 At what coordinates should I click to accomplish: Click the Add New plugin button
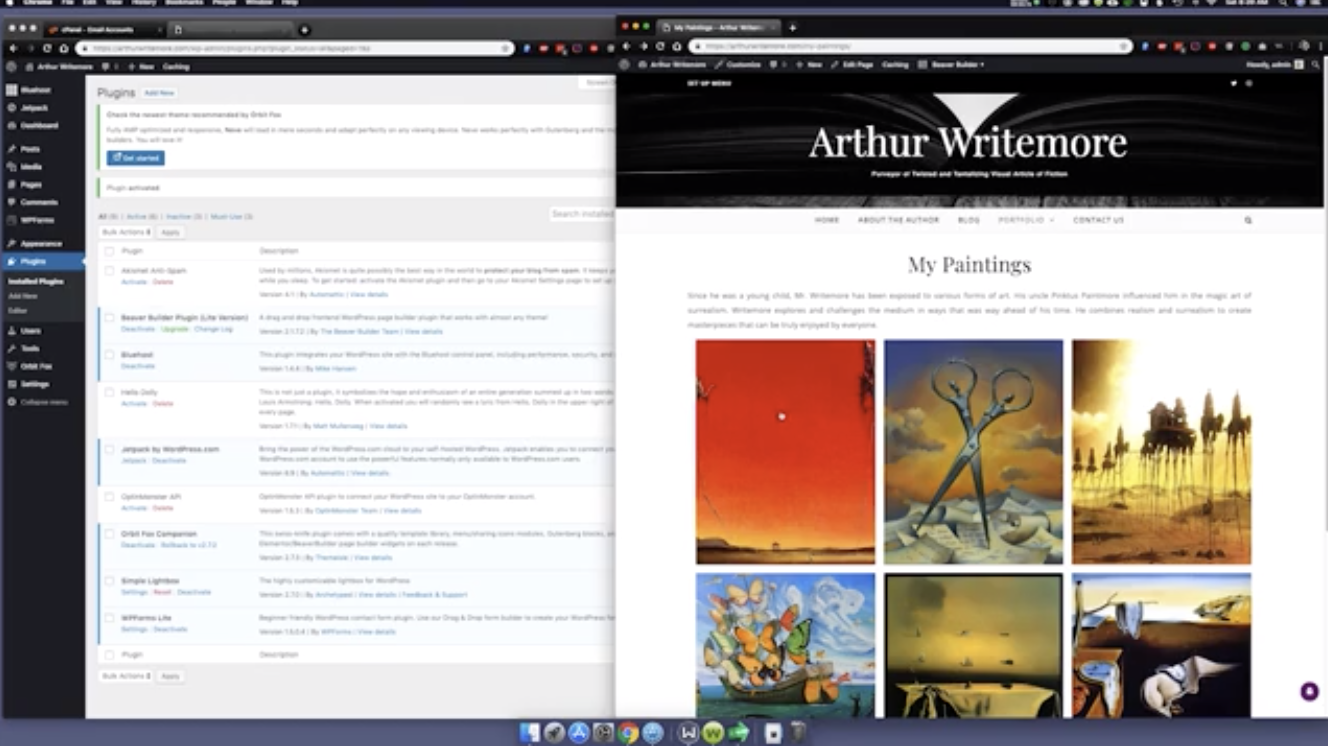(159, 93)
